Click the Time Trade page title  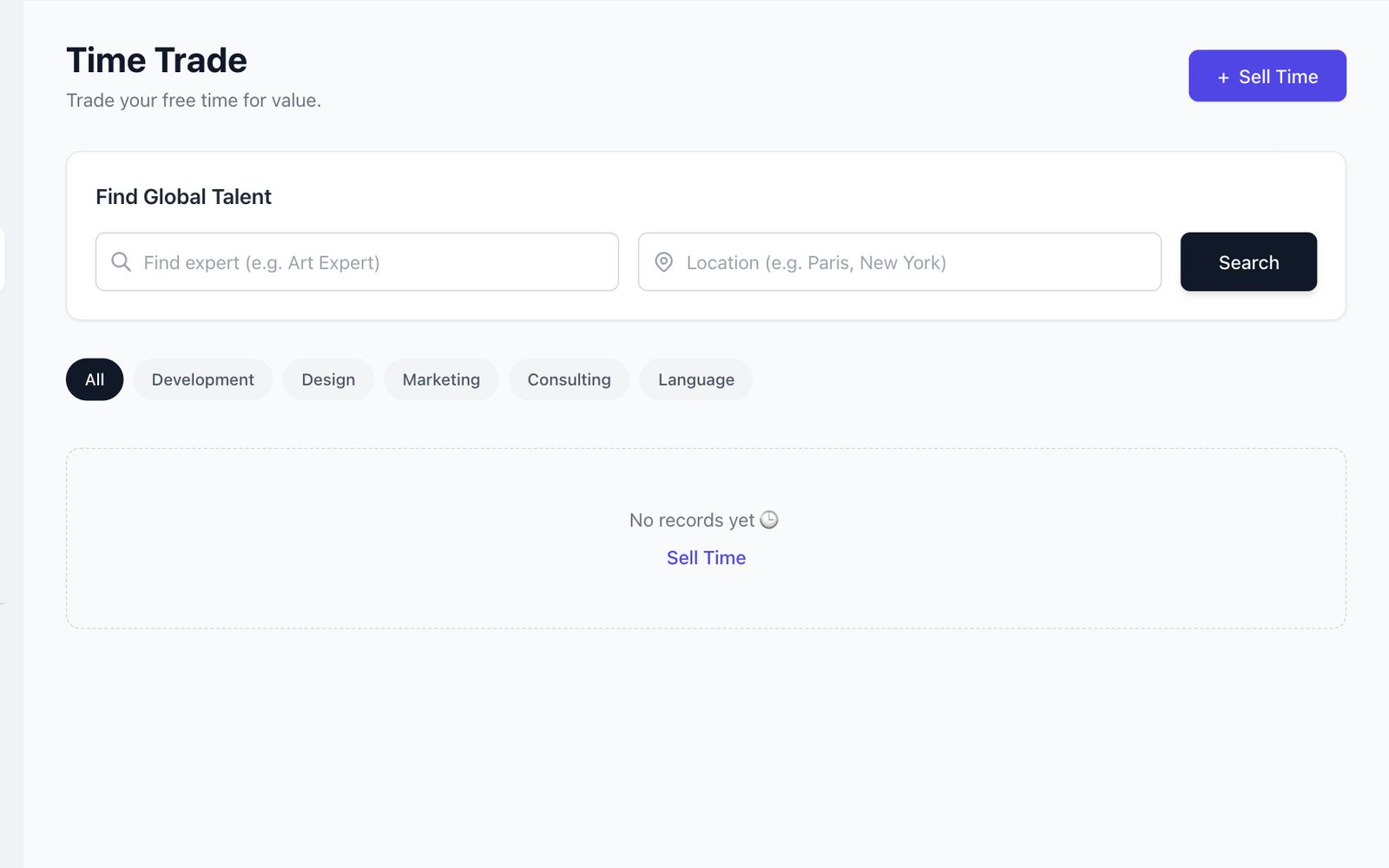click(x=157, y=61)
